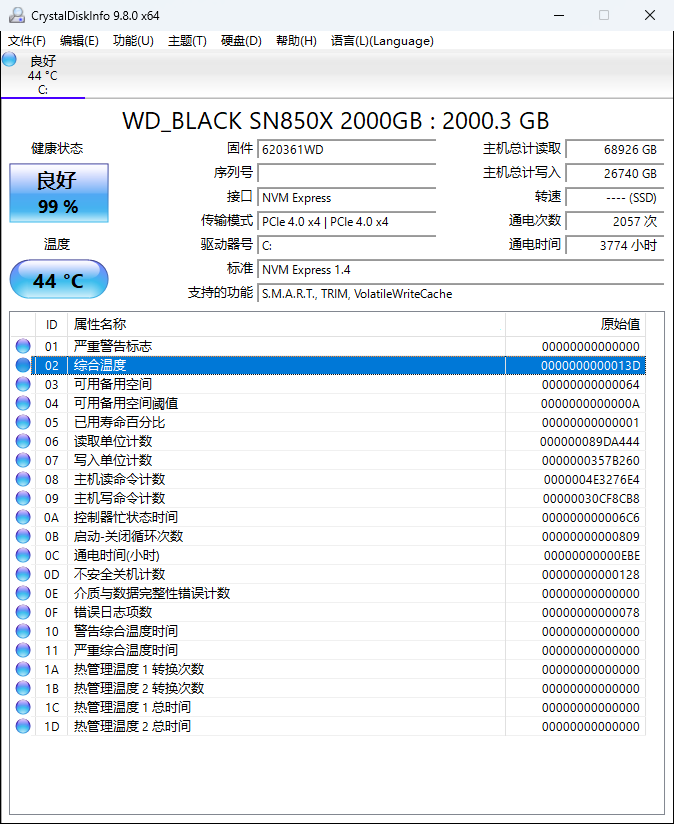This screenshot has height=824, width=674.
Task: Click status orb for attribute 07 写入单位计数
Action: [x=23, y=460]
